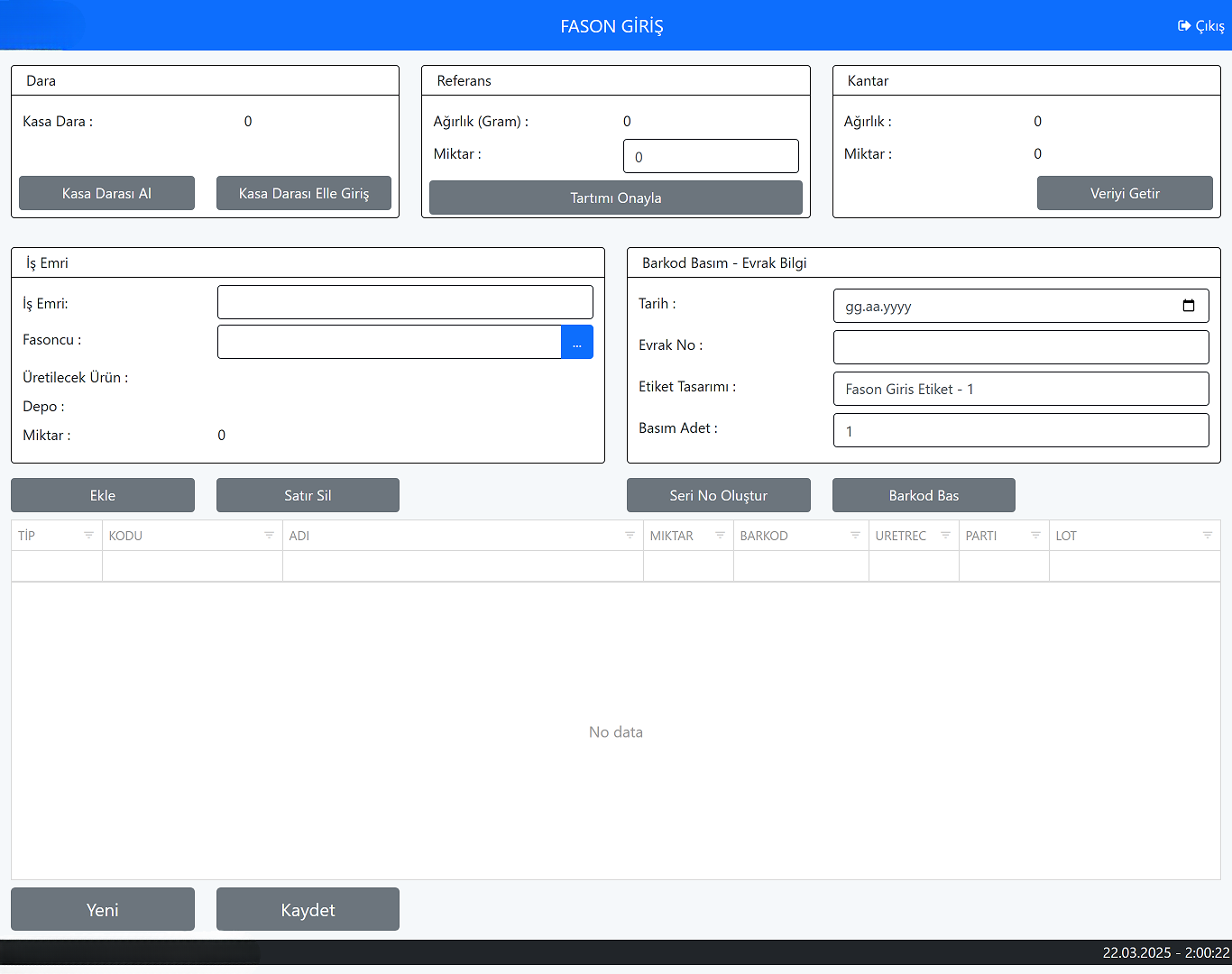Open the calendar picker in Tarih field

click(x=1188, y=306)
